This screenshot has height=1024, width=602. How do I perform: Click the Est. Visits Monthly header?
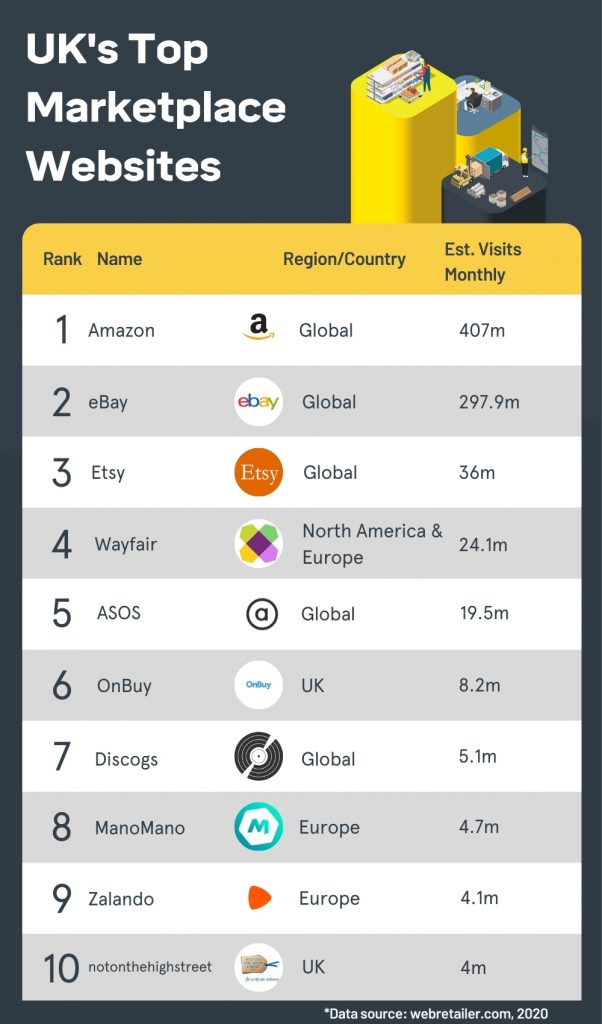(483, 261)
